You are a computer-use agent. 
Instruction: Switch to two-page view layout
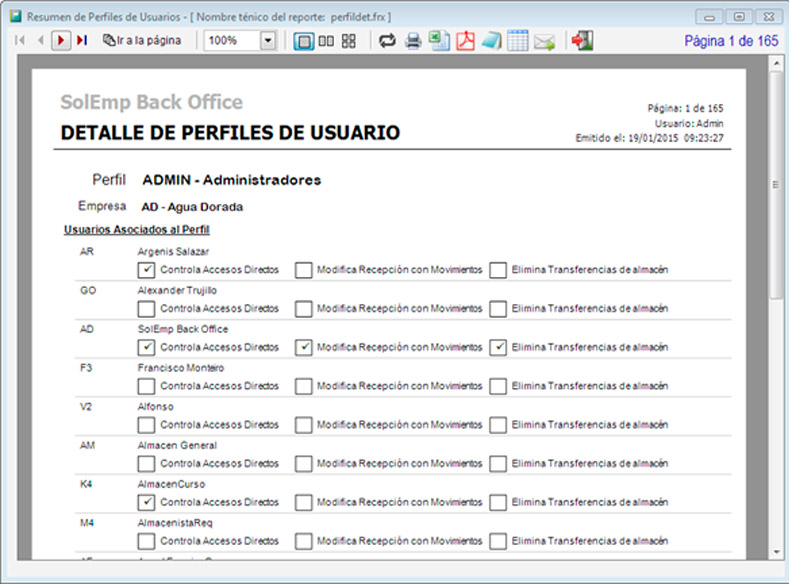point(326,41)
